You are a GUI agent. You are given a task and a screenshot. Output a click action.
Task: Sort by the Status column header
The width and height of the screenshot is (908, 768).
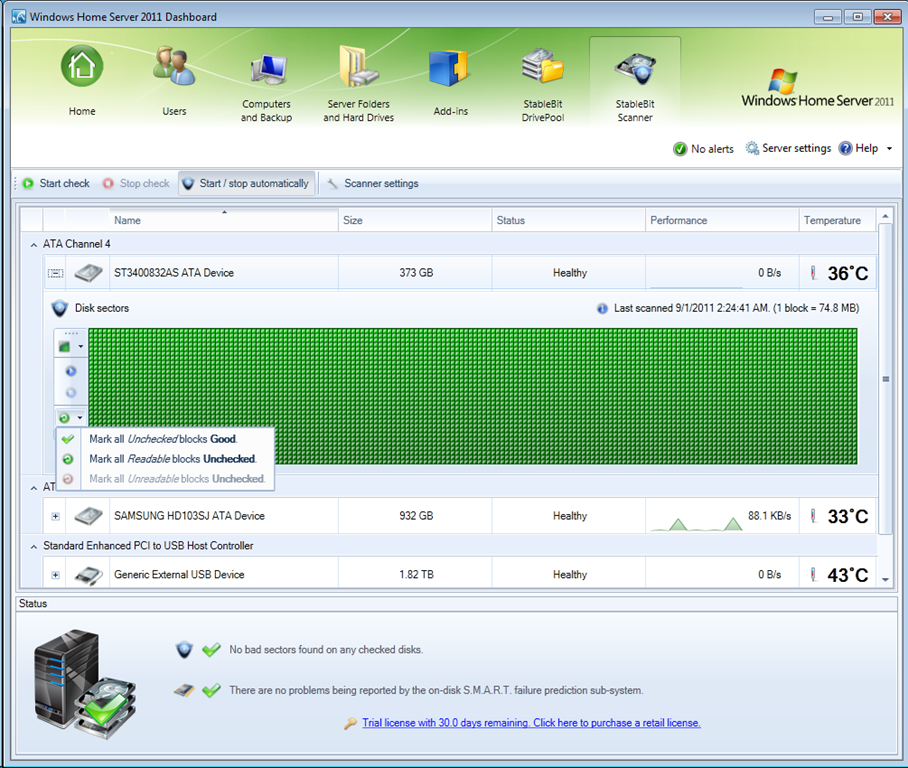click(569, 220)
